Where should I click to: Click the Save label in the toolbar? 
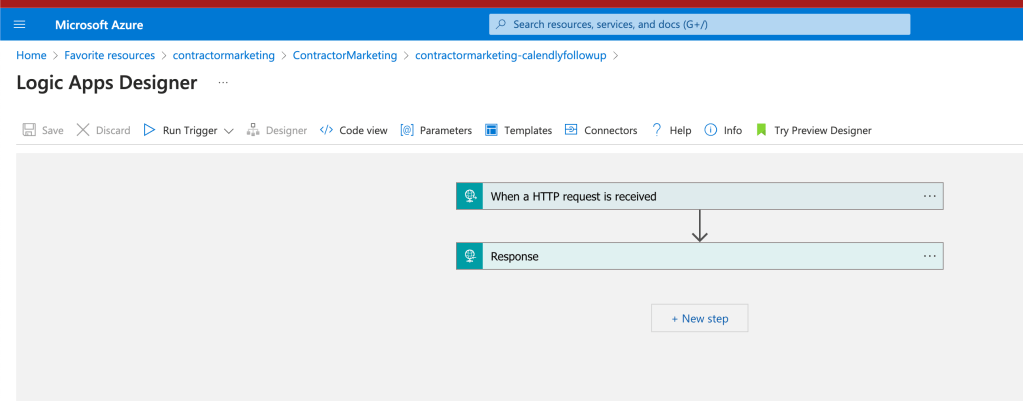53,130
